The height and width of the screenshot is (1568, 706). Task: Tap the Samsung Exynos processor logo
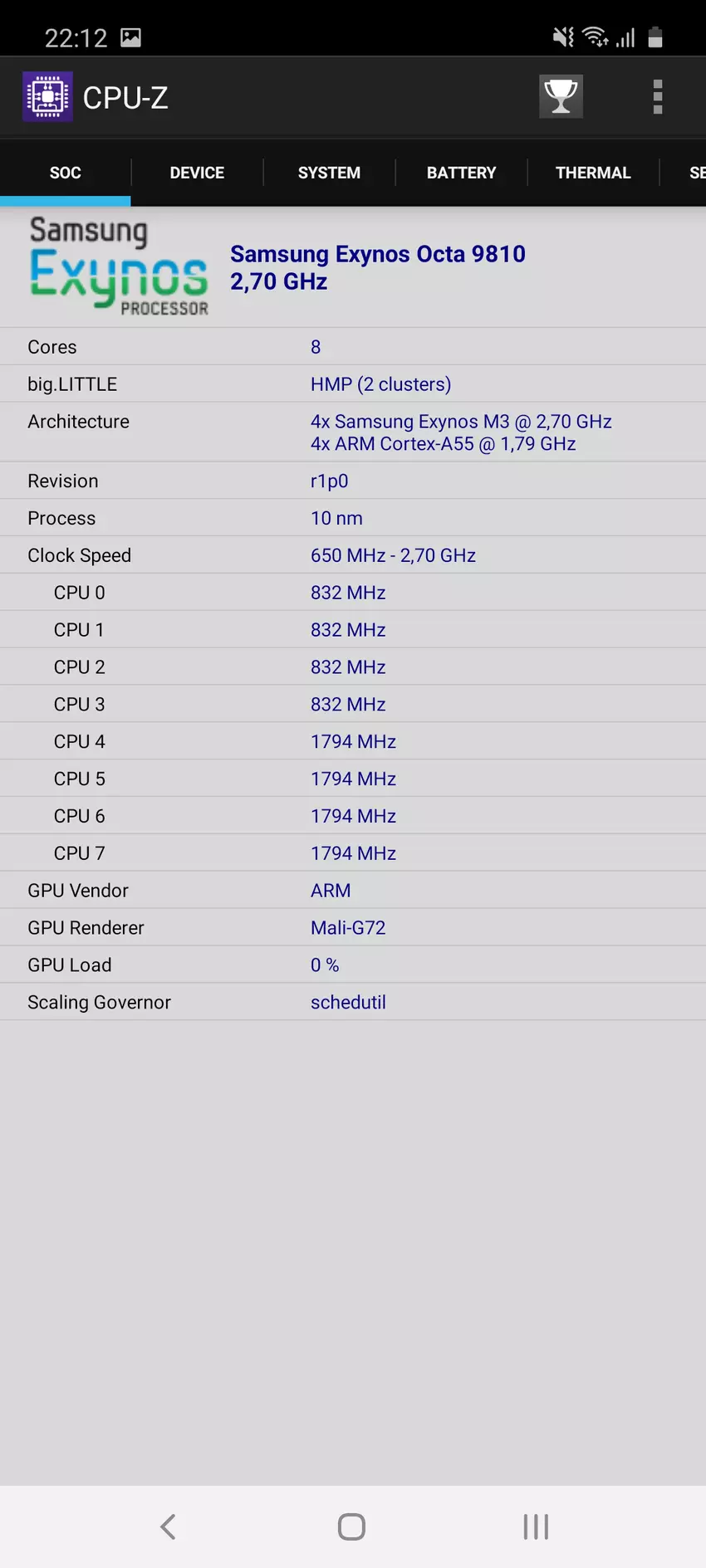click(118, 266)
